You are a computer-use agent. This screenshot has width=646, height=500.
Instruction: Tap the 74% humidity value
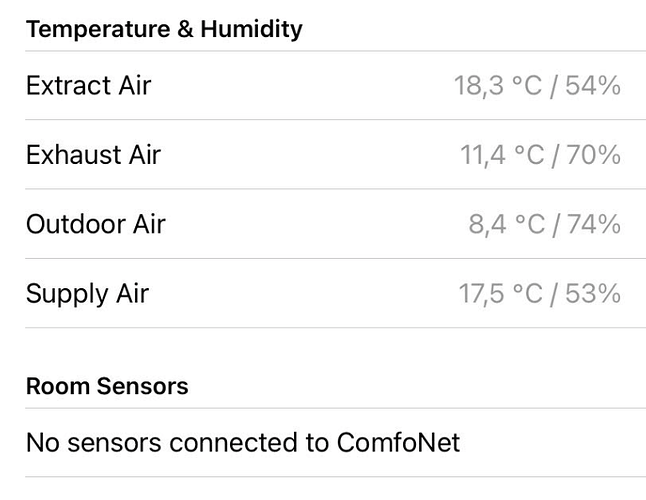tap(593, 224)
